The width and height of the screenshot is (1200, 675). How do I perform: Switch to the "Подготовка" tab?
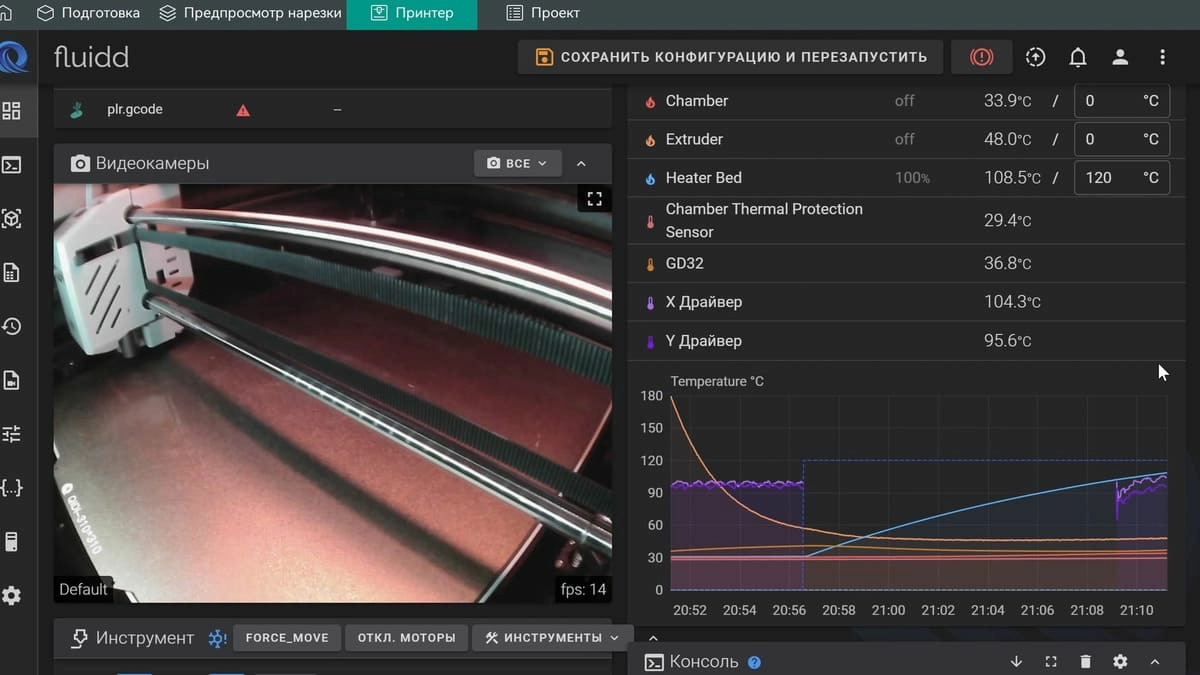[88, 14]
